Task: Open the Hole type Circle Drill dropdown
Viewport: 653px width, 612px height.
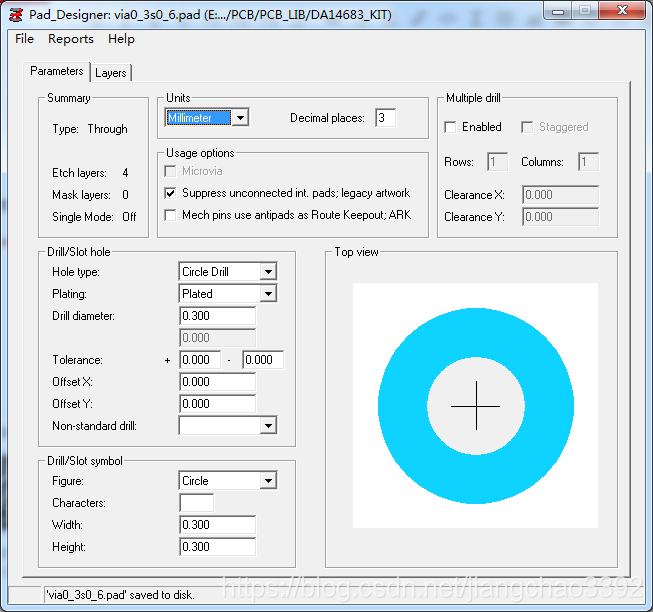Action: pos(228,272)
